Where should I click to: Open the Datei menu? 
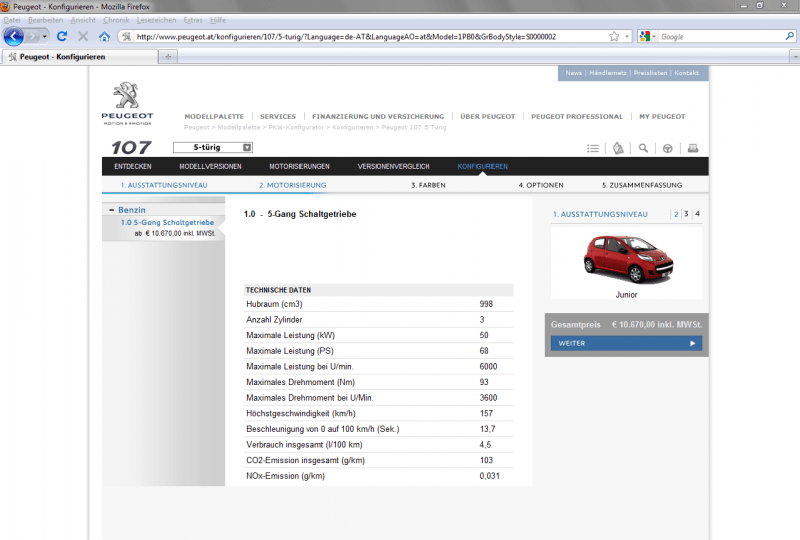(12, 20)
